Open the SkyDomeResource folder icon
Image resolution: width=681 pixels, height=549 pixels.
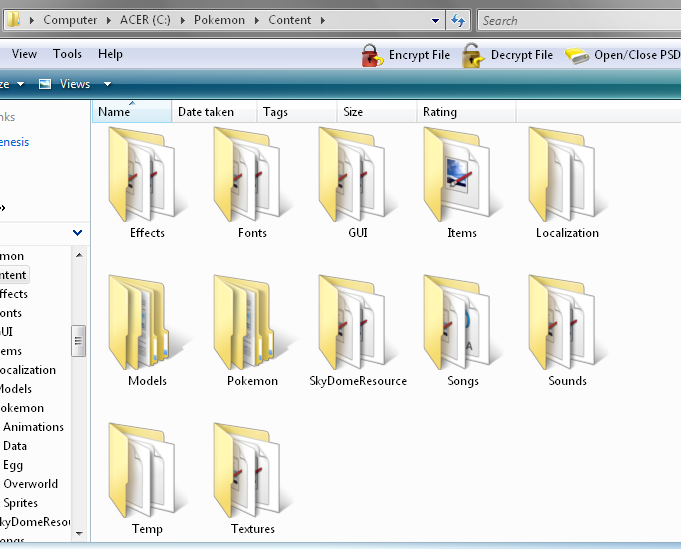pyautogui.click(x=357, y=322)
